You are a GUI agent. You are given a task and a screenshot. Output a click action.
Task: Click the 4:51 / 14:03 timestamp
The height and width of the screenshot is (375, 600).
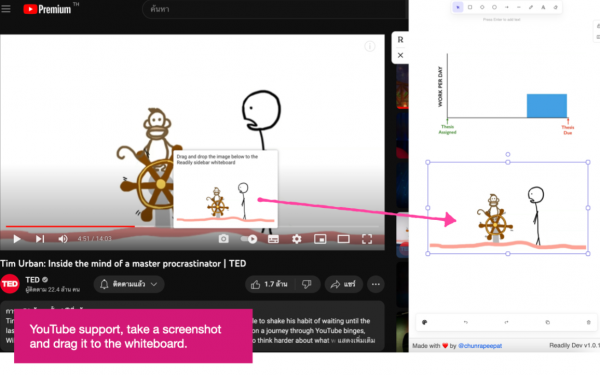[95, 239]
